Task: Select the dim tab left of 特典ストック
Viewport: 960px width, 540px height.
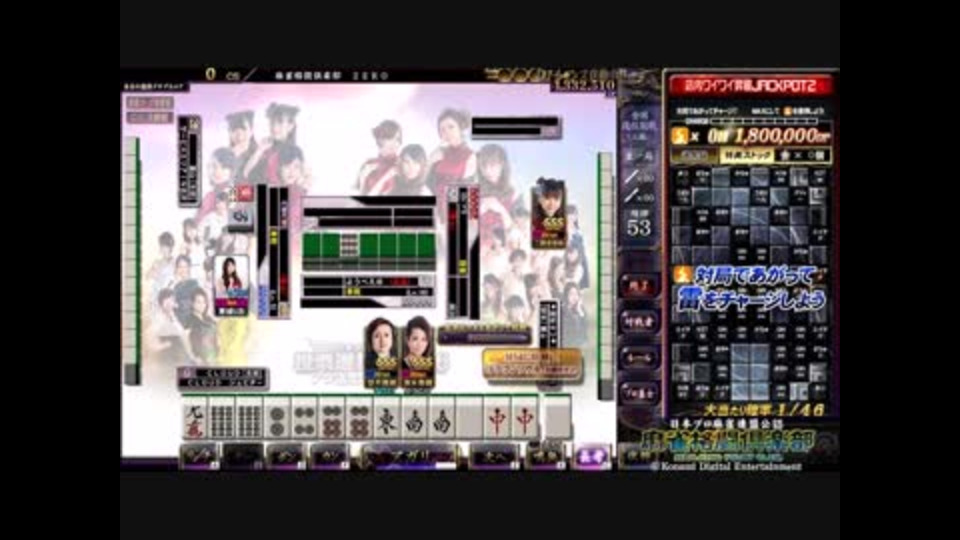Action: click(x=695, y=156)
